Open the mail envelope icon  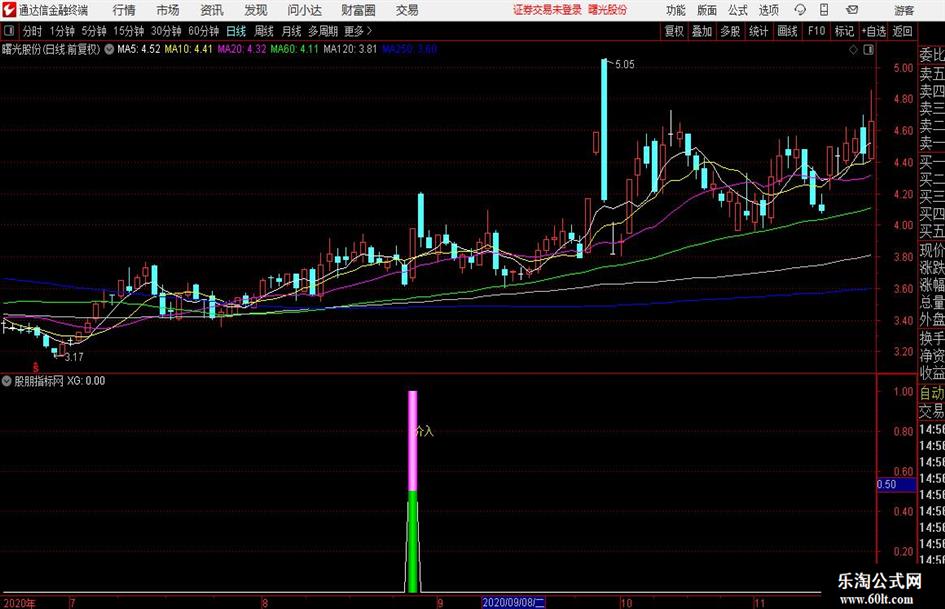coord(852,10)
